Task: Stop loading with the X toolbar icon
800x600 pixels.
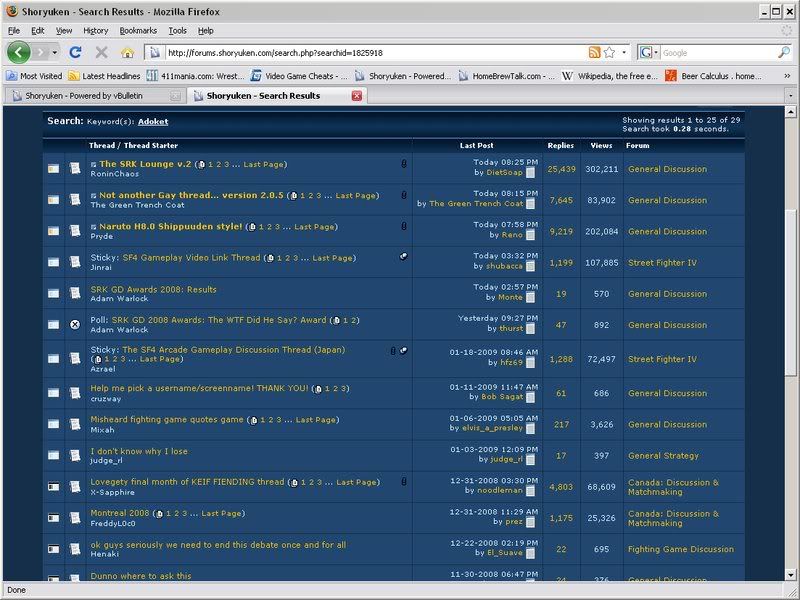Action: pyautogui.click(x=102, y=52)
